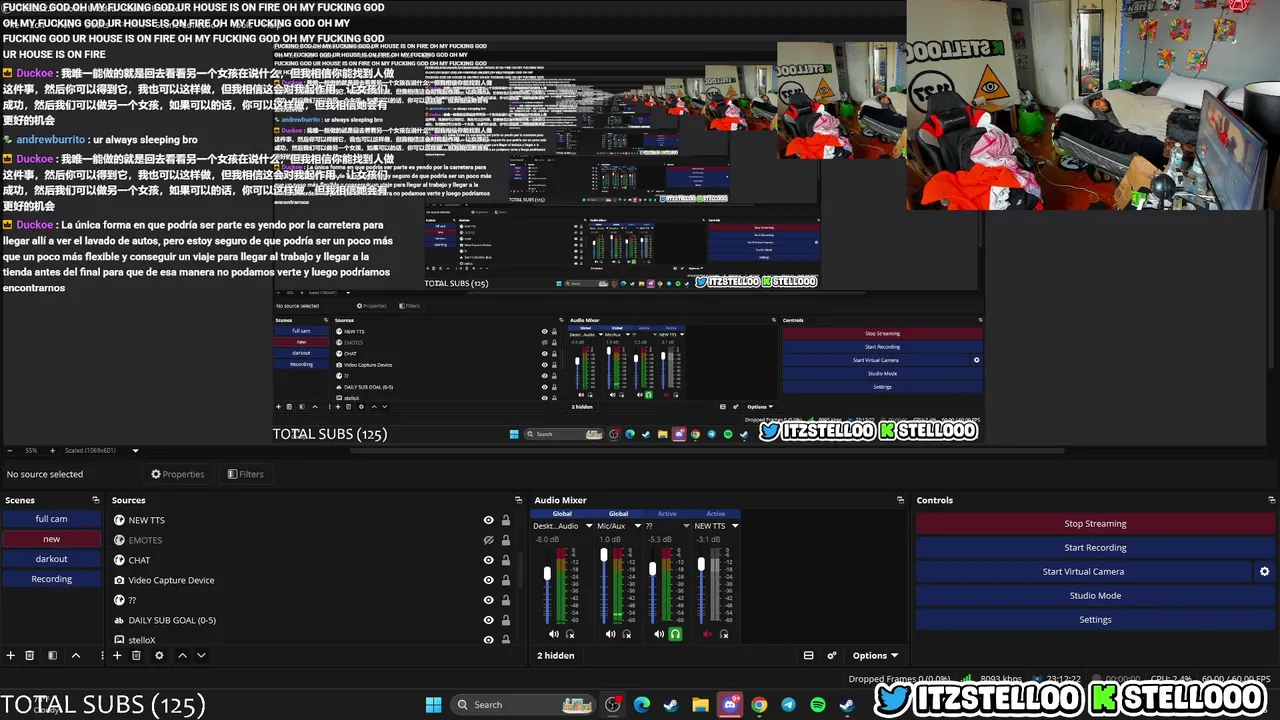Open the source Properties button
Image resolution: width=1280 pixels, height=720 pixels.
point(177,474)
